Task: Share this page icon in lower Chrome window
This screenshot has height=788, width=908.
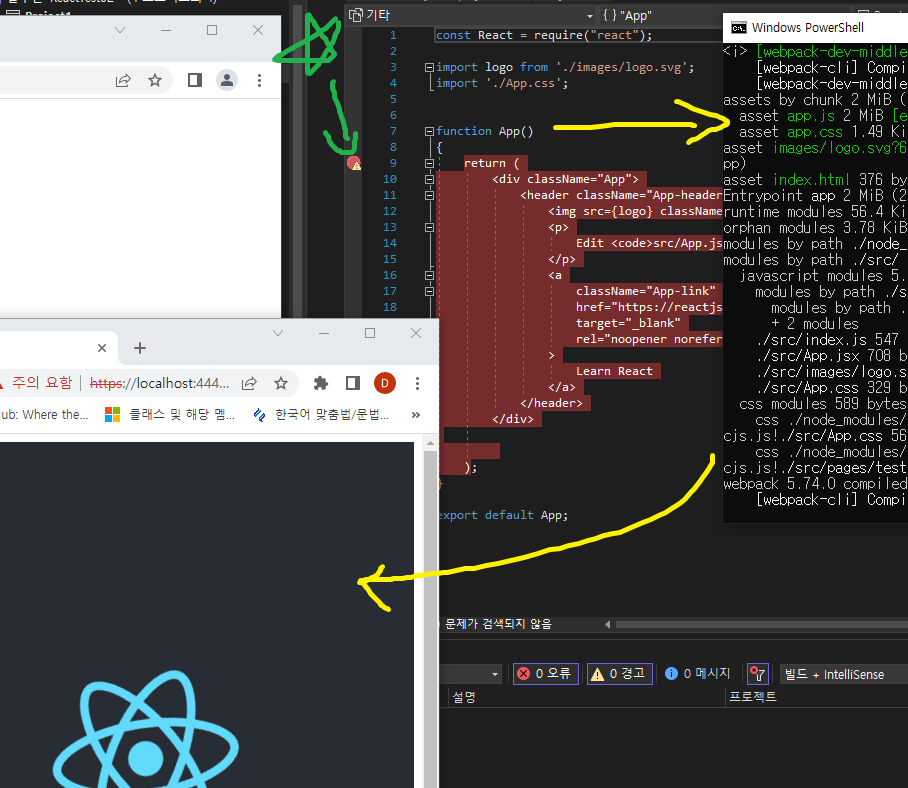Action: click(249, 383)
